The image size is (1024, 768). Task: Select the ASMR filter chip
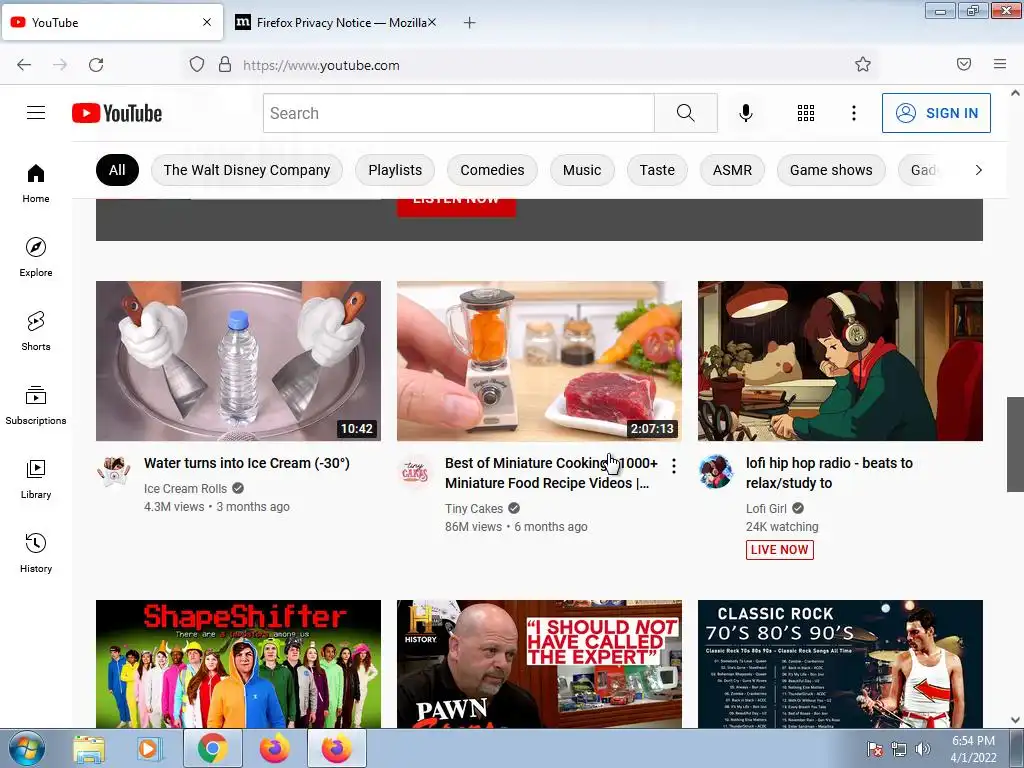(x=732, y=170)
